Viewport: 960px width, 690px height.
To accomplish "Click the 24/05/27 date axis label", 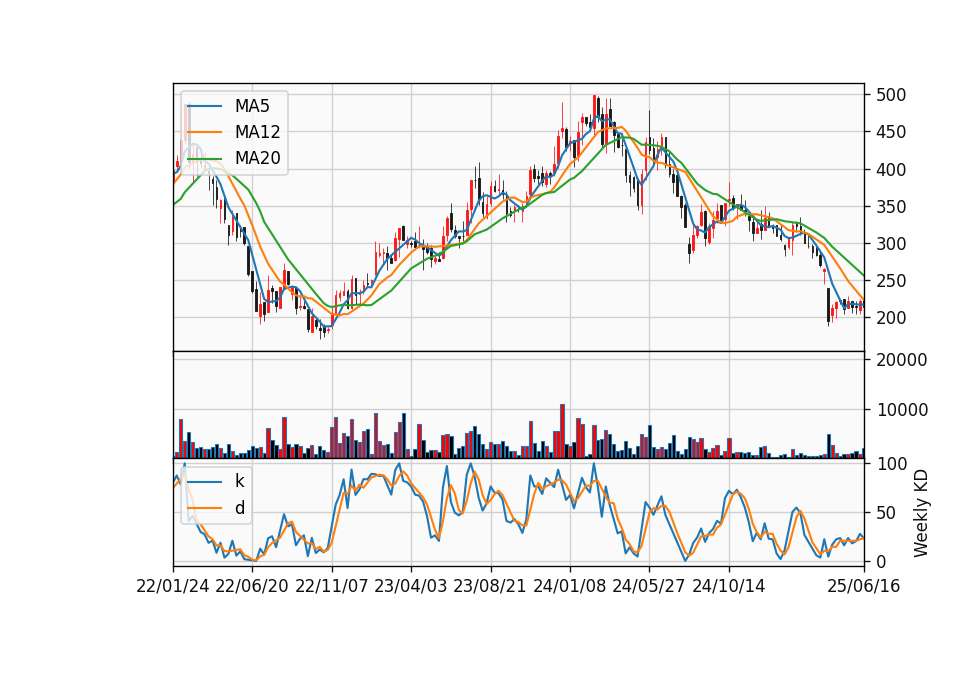I will pyautogui.click(x=649, y=586).
